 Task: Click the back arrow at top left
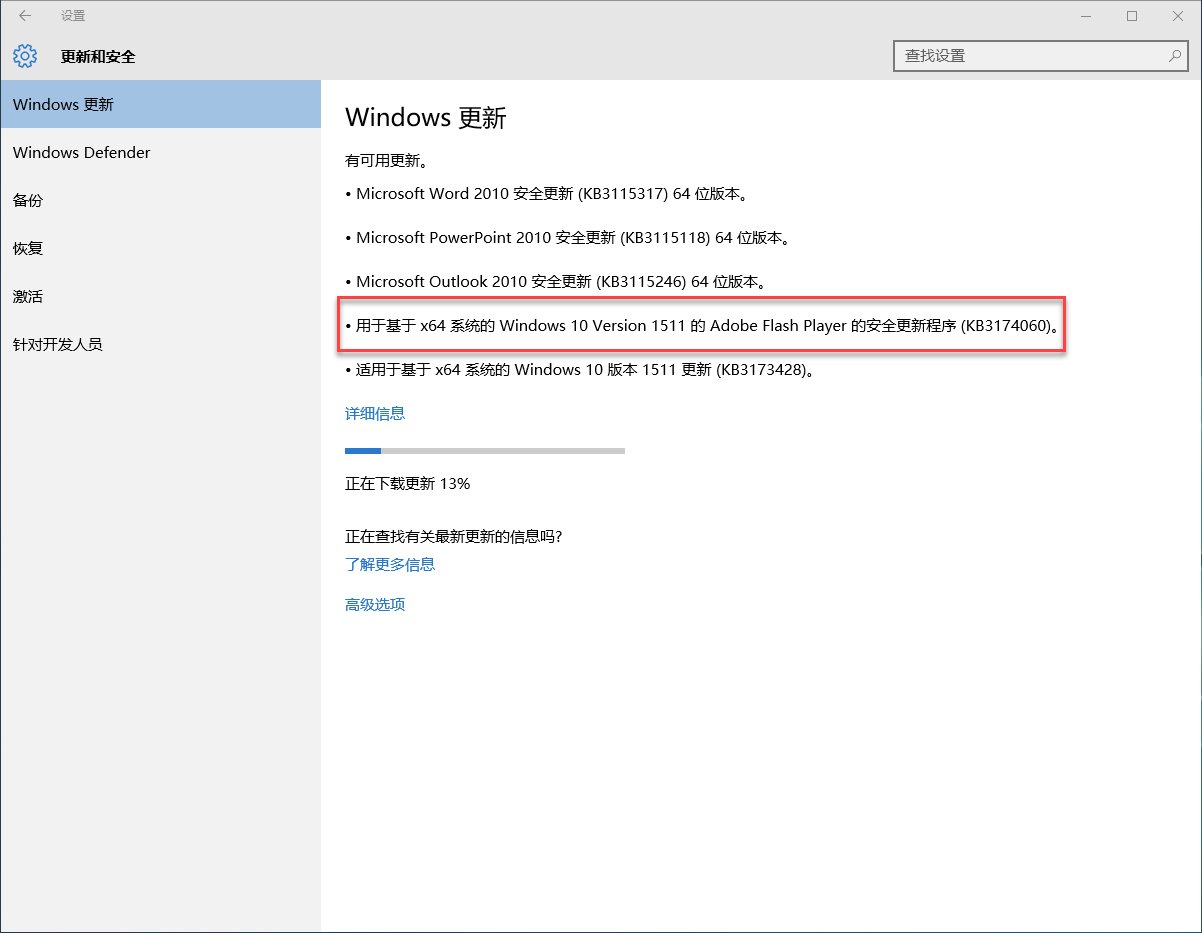22,16
